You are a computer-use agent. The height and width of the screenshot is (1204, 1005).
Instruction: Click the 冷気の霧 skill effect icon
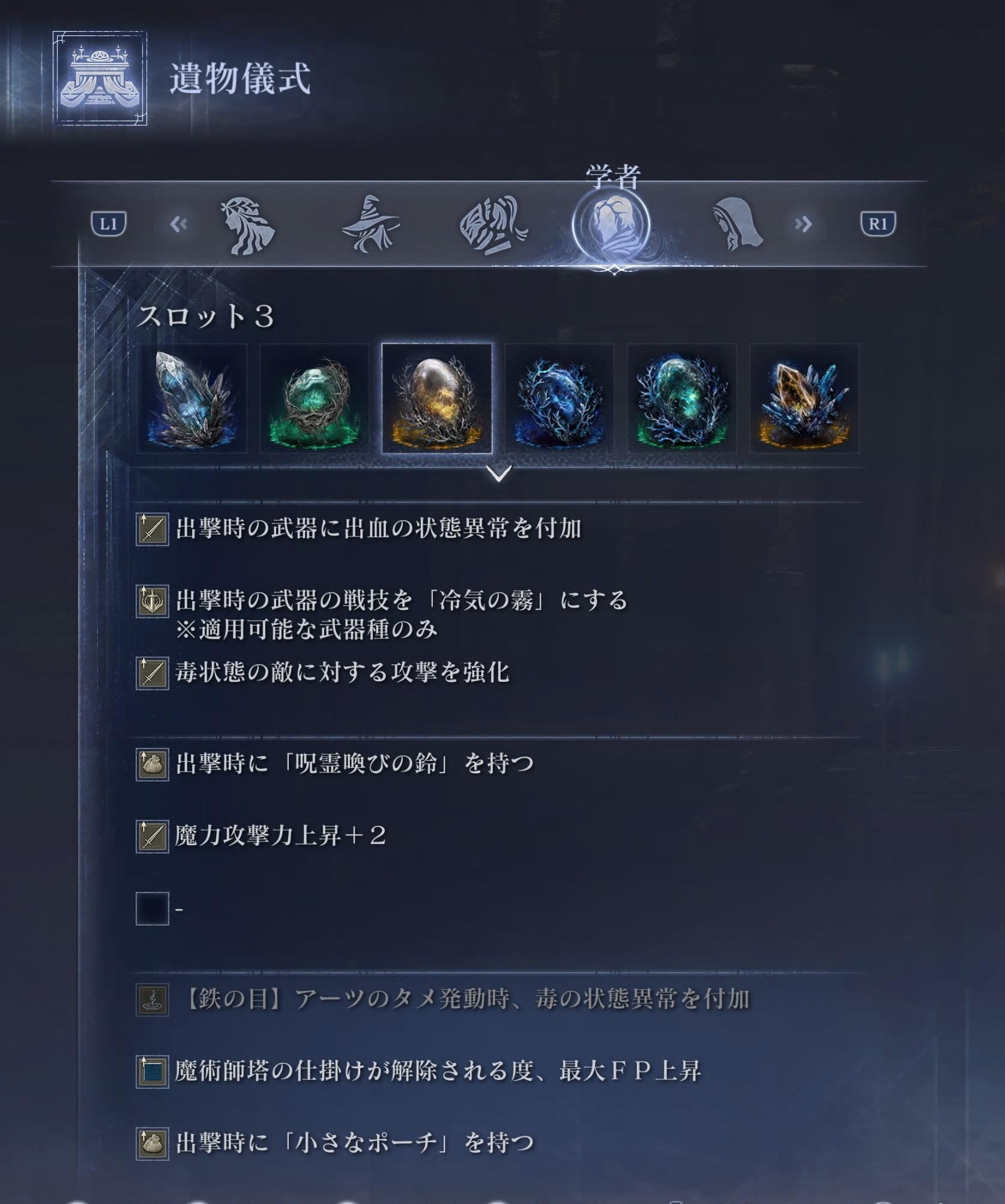[152, 601]
